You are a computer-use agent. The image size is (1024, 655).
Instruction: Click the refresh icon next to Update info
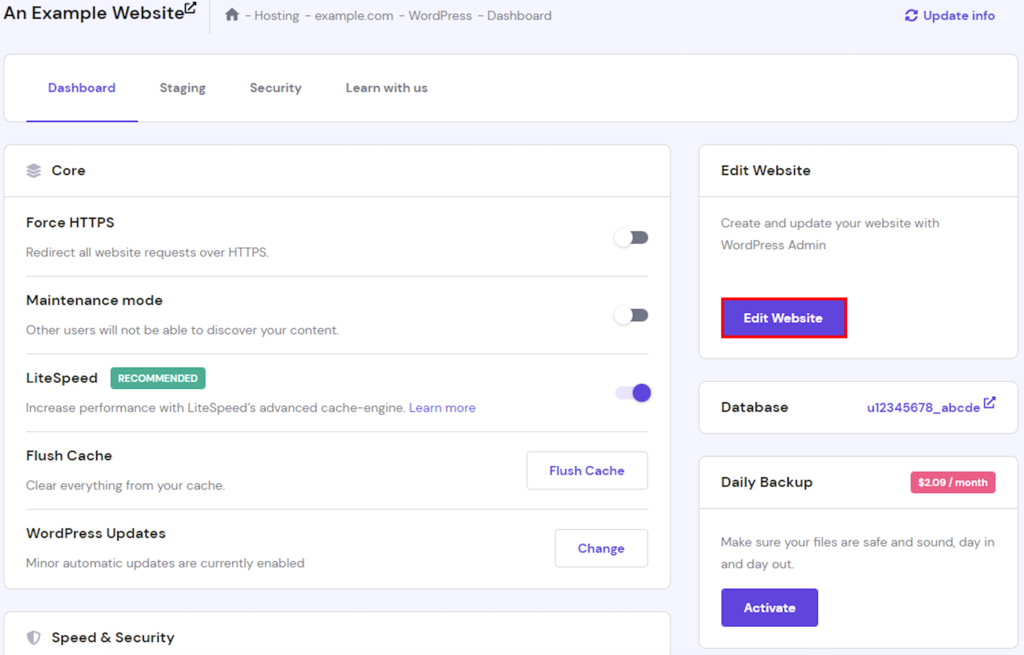911,16
